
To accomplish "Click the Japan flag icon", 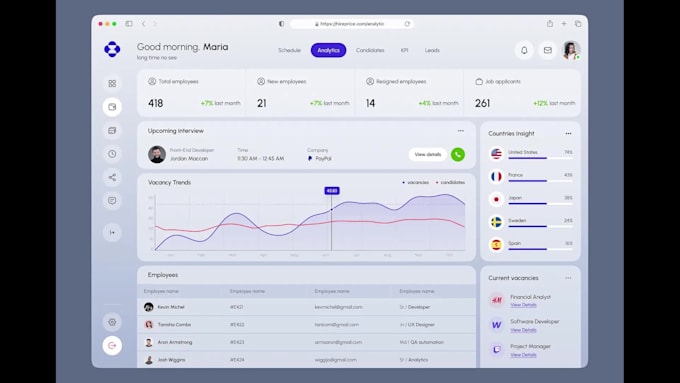I will click(496, 199).
